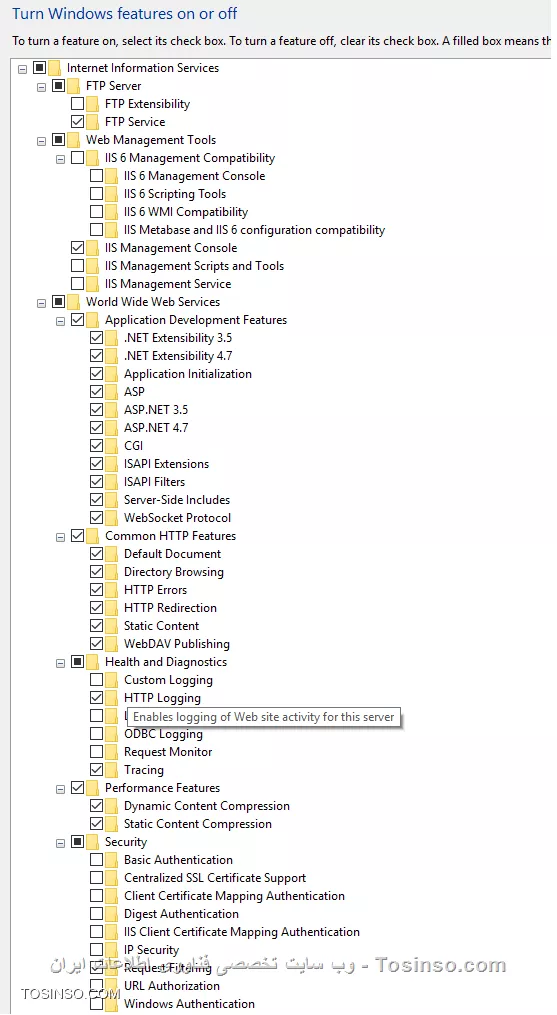Check the Basic Authentication checkbox
Image resolution: width=557 pixels, height=1015 pixels.
tap(96, 860)
